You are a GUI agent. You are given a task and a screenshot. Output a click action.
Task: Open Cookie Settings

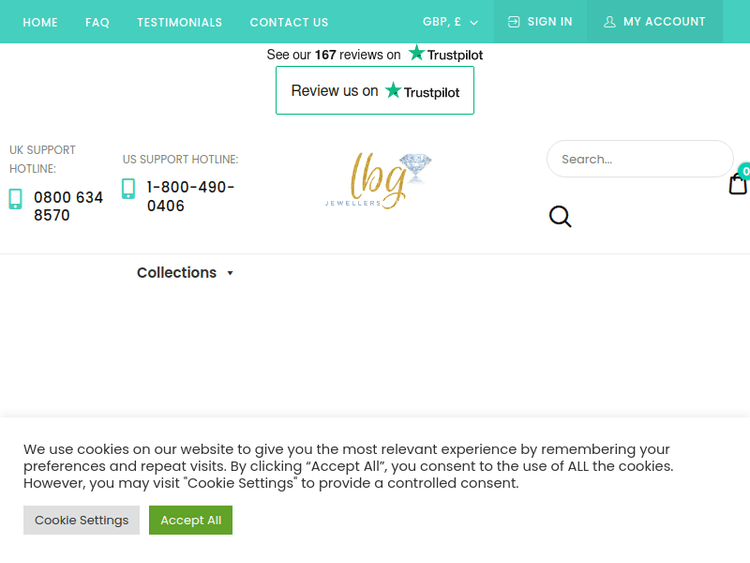pos(82,520)
